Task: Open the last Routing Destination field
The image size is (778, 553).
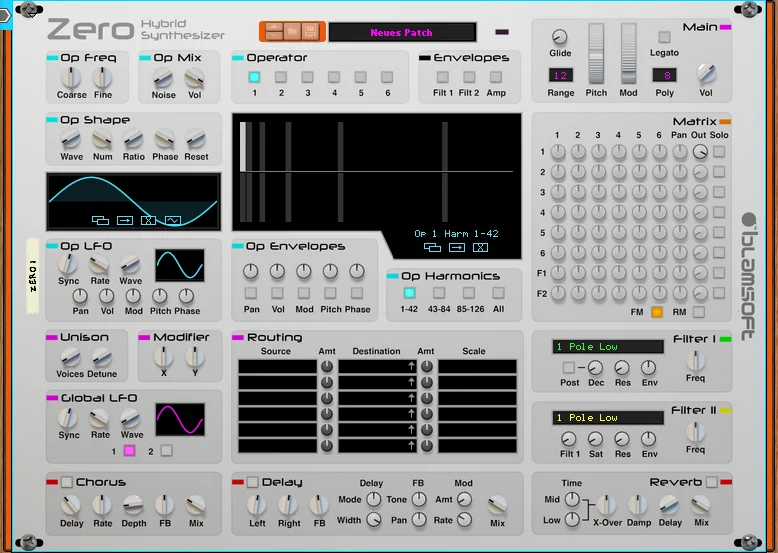Action: (378, 446)
